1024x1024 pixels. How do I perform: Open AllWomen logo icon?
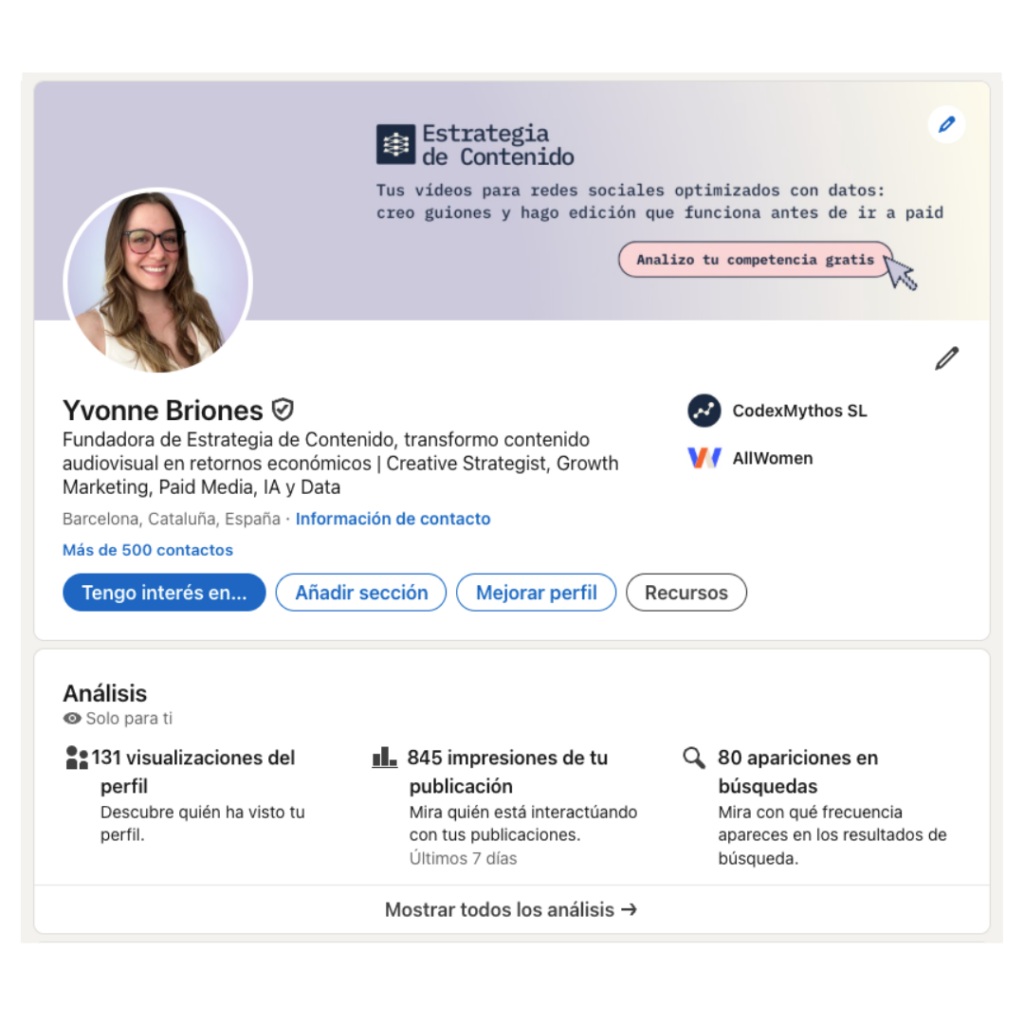[704, 458]
